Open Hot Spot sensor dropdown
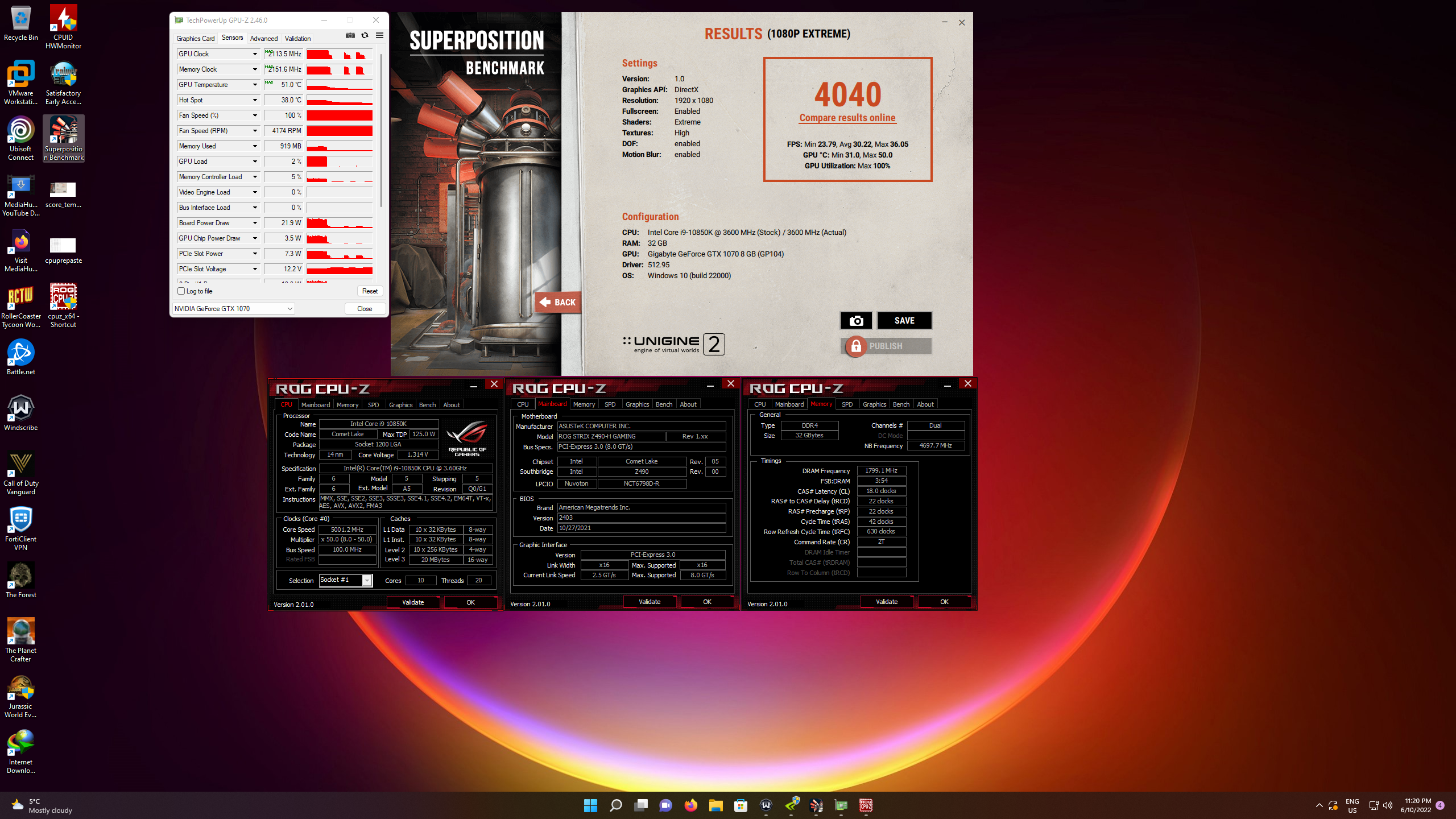This screenshot has height=819, width=1456. pyautogui.click(x=255, y=100)
